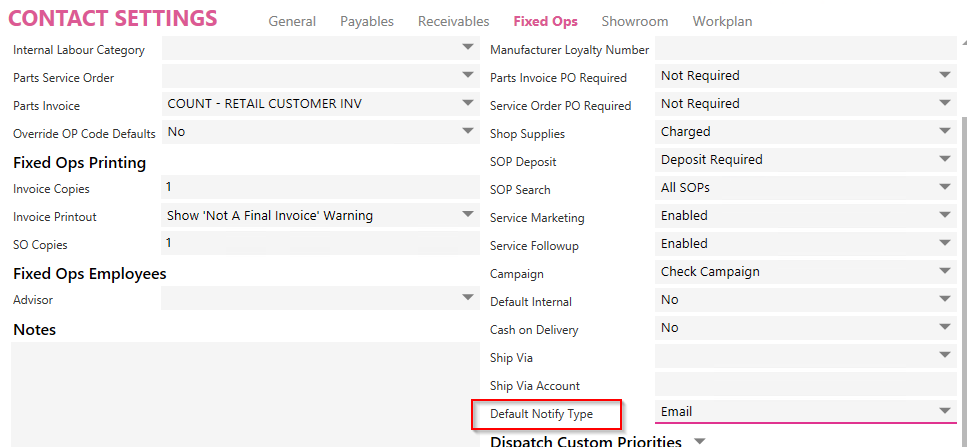The image size is (967, 447).
Task: Open the Service Marketing dropdown
Action: tap(805, 216)
